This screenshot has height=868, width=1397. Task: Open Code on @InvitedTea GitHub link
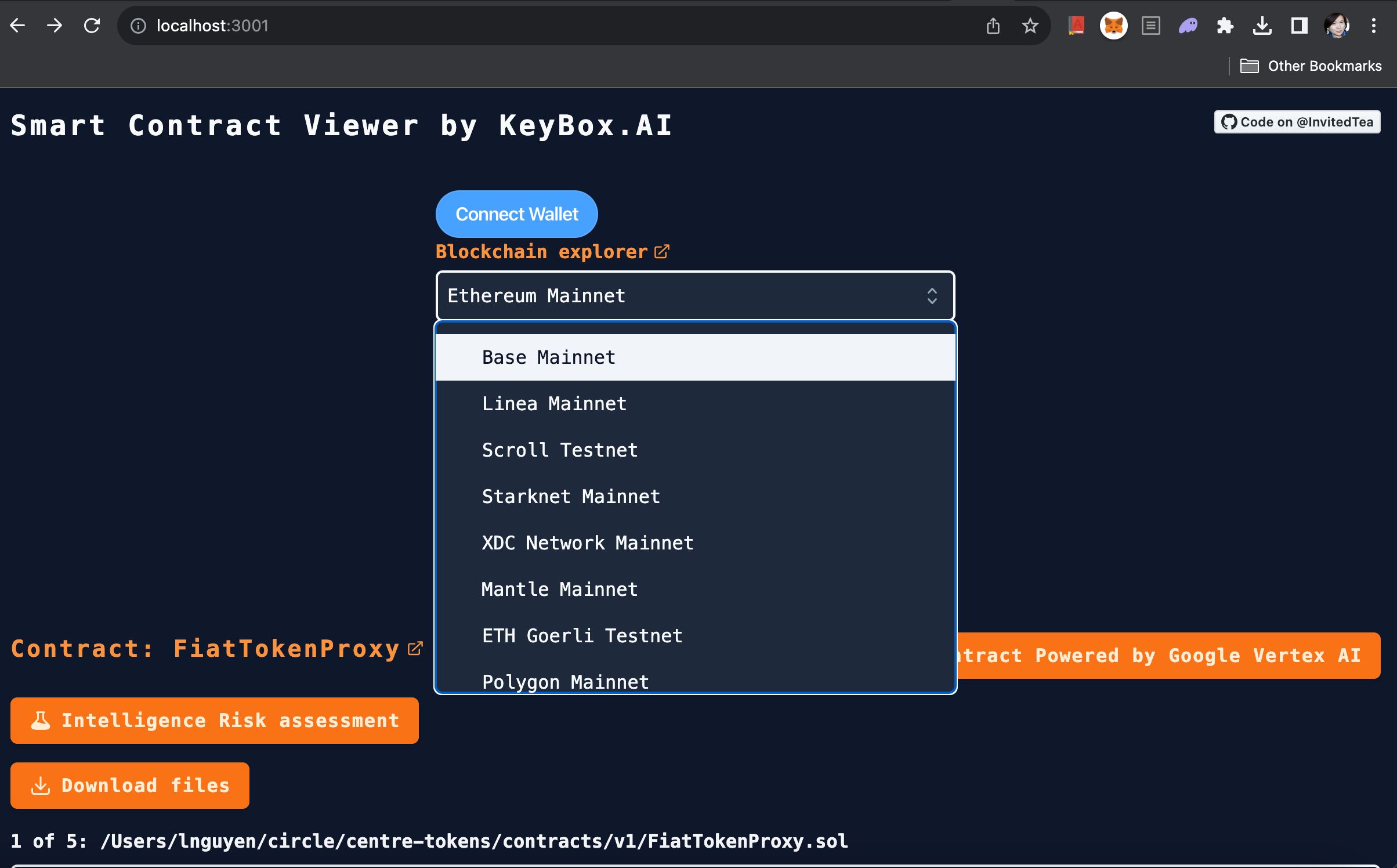tap(1297, 122)
